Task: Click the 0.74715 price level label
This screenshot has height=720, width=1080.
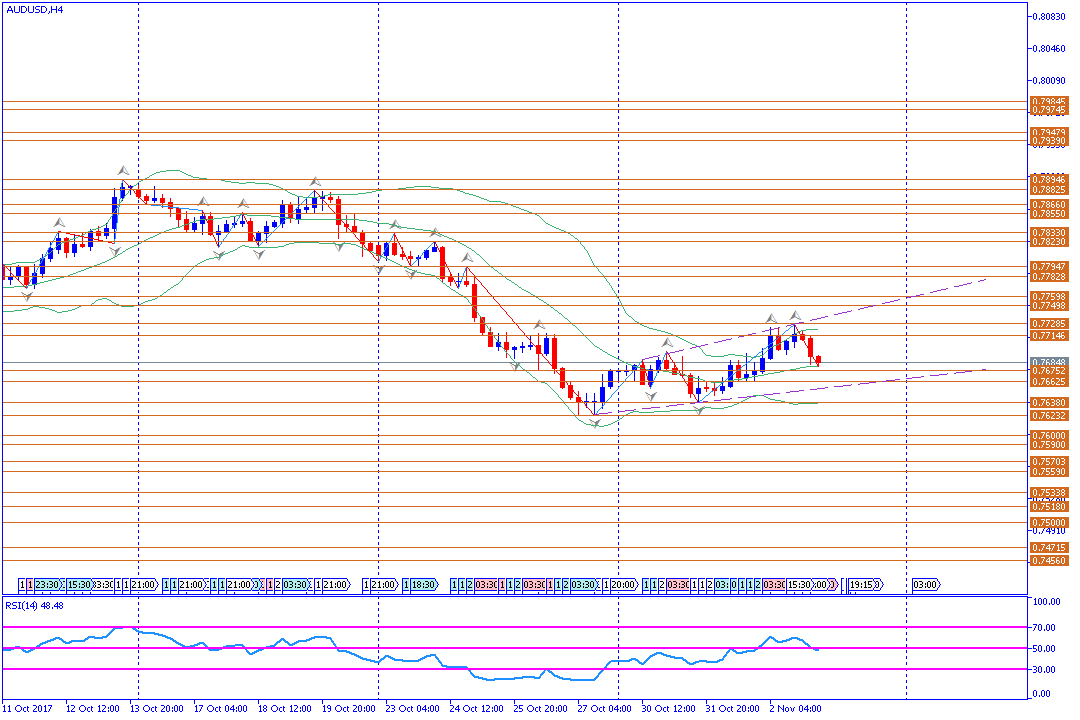Action: click(x=1049, y=548)
